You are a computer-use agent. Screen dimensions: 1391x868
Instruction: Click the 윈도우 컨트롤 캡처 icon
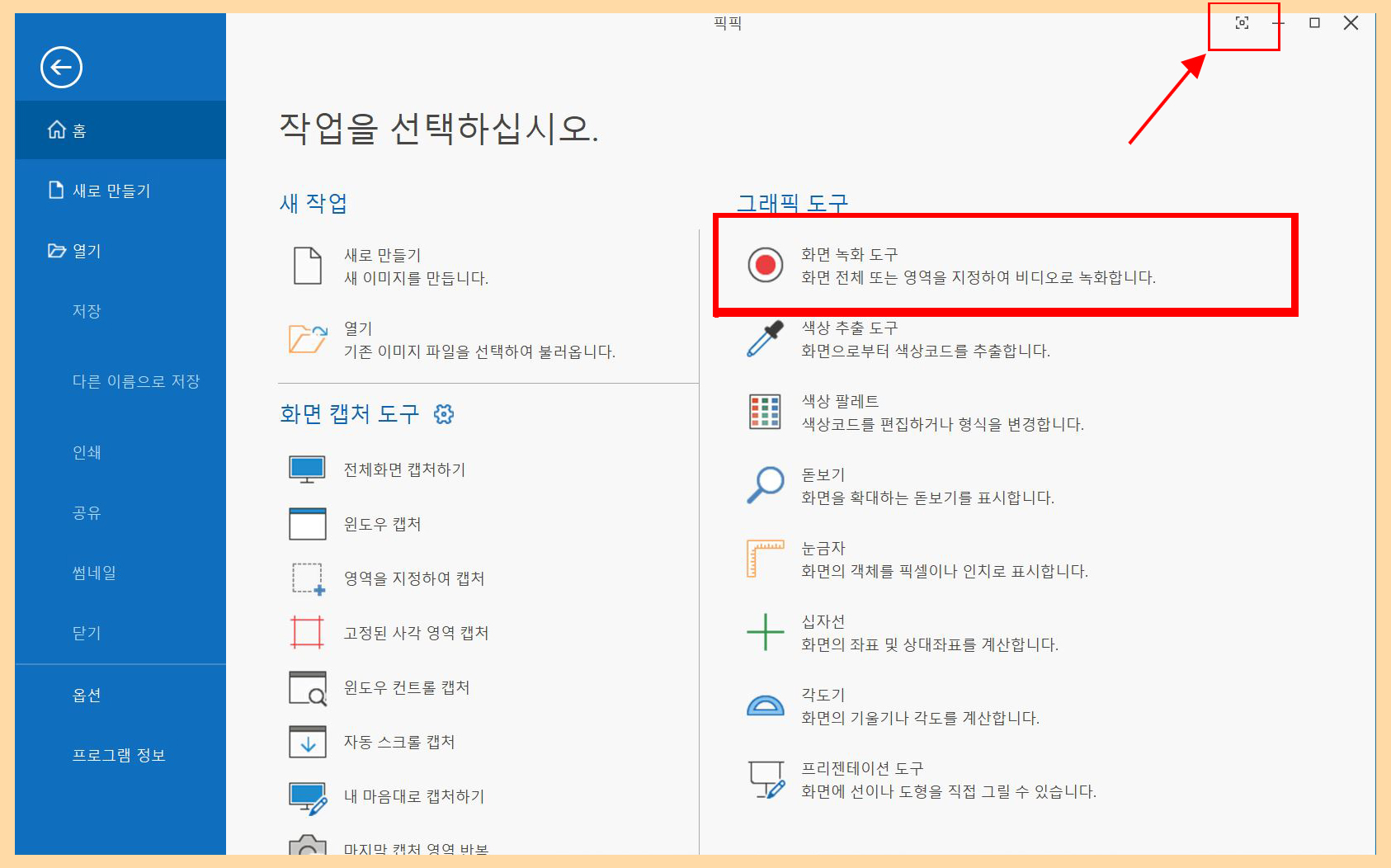308,688
